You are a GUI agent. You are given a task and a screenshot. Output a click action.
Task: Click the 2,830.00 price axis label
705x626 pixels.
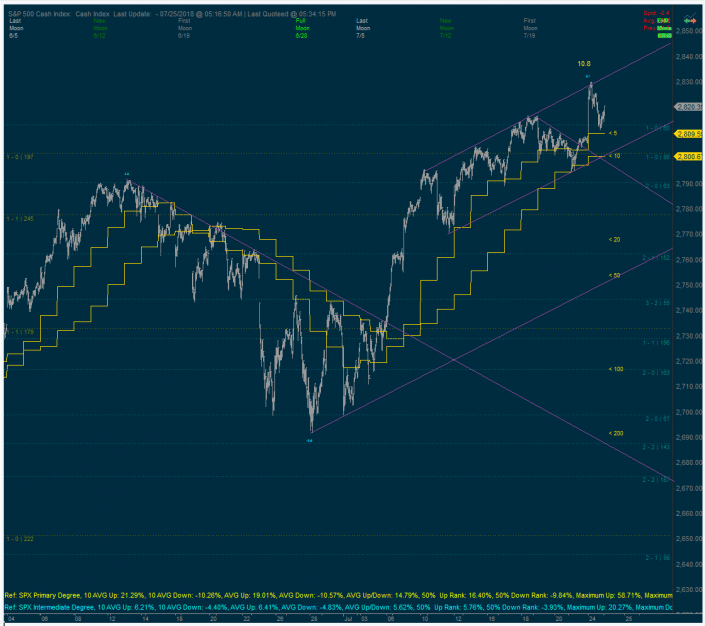pos(688,82)
